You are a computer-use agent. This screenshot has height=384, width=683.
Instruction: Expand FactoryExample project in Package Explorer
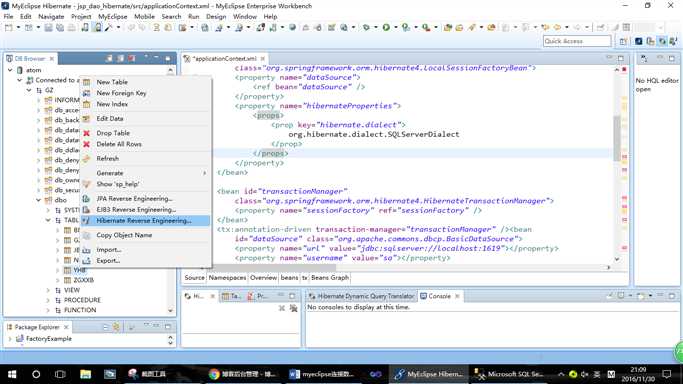[x=10, y=338]
